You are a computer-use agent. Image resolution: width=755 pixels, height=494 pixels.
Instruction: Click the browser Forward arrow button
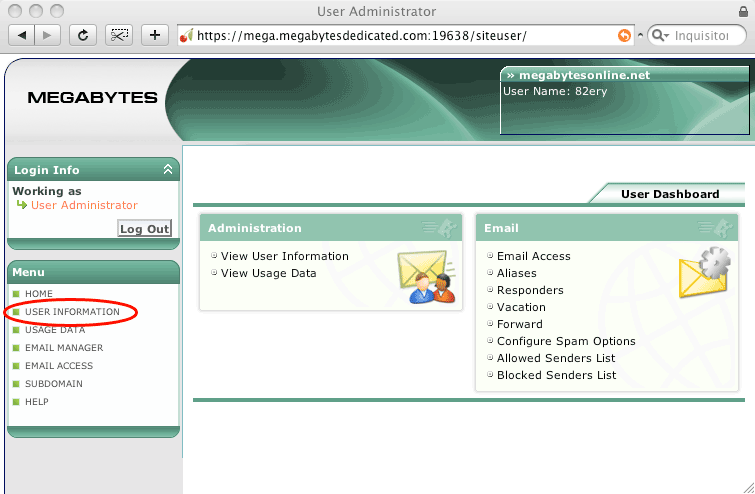coord(47,35)
